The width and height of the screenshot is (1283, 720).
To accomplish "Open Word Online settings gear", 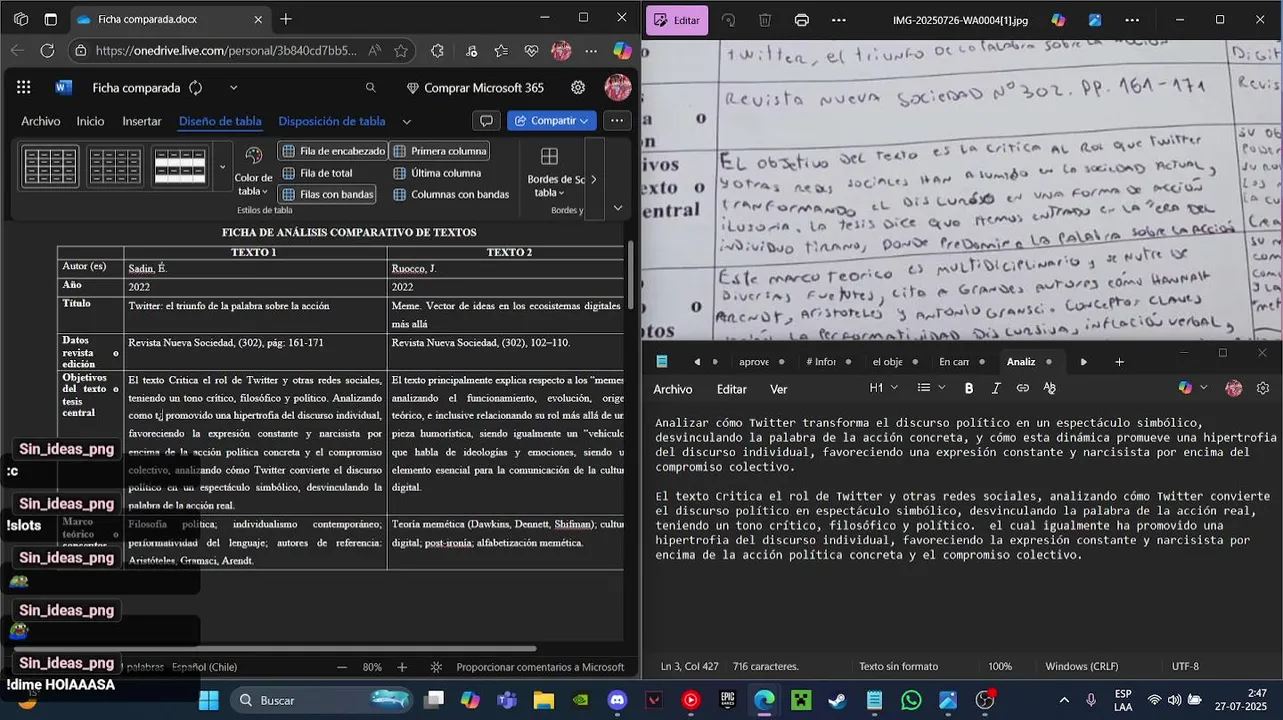I will (578, 88).
